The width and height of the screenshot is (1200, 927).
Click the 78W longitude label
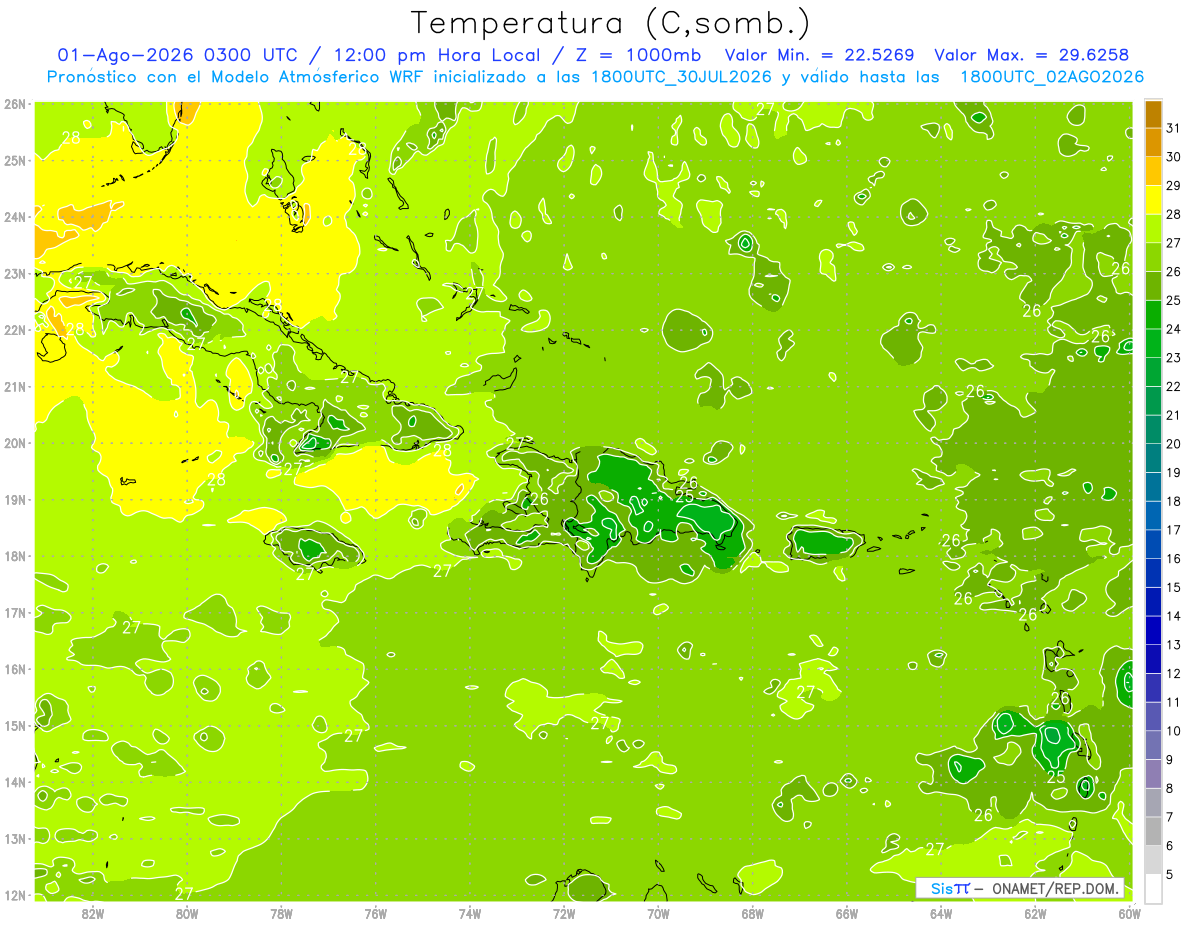click(282, 913)
